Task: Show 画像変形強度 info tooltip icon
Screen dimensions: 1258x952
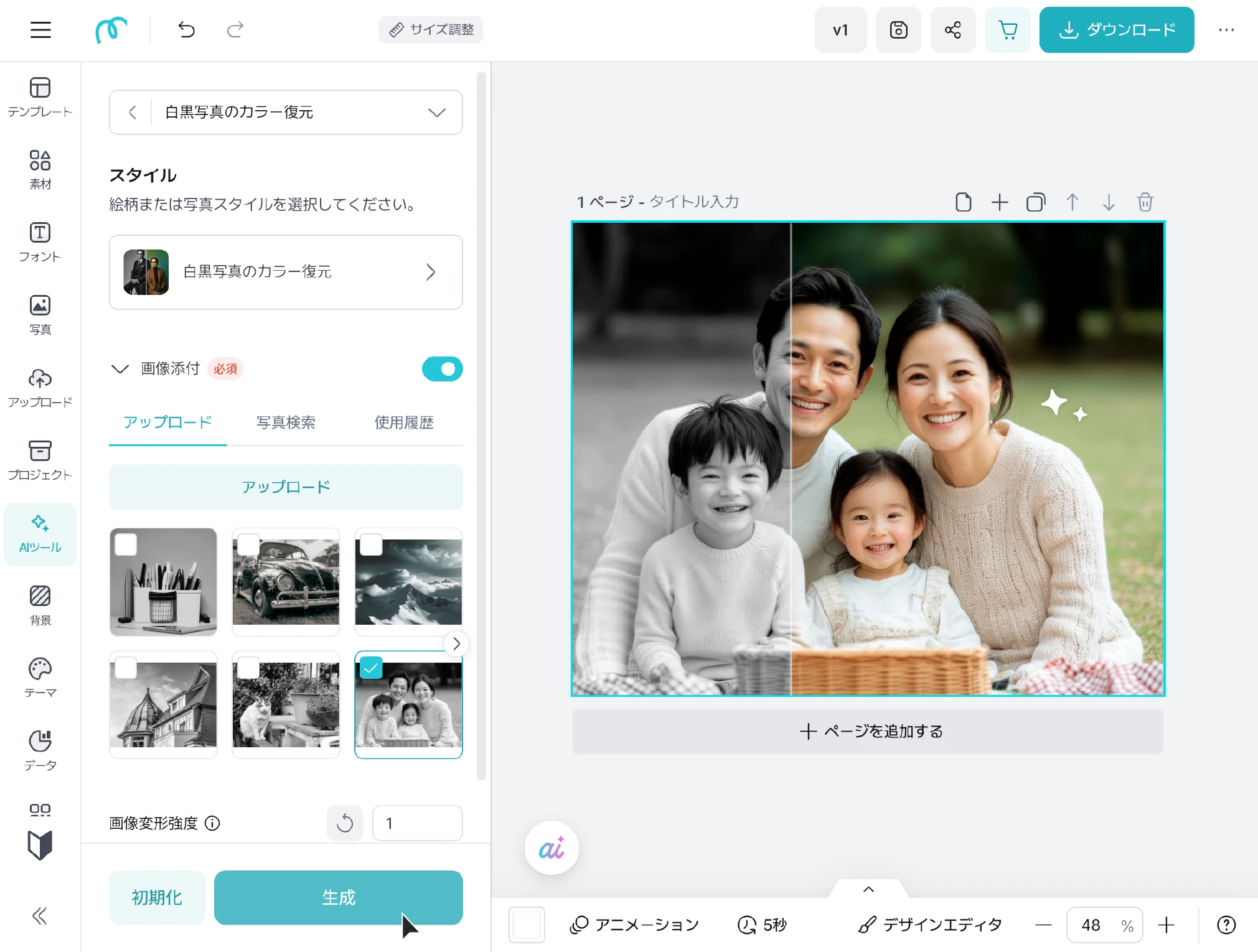Action: pyautogui.click(x=212, y=823)
